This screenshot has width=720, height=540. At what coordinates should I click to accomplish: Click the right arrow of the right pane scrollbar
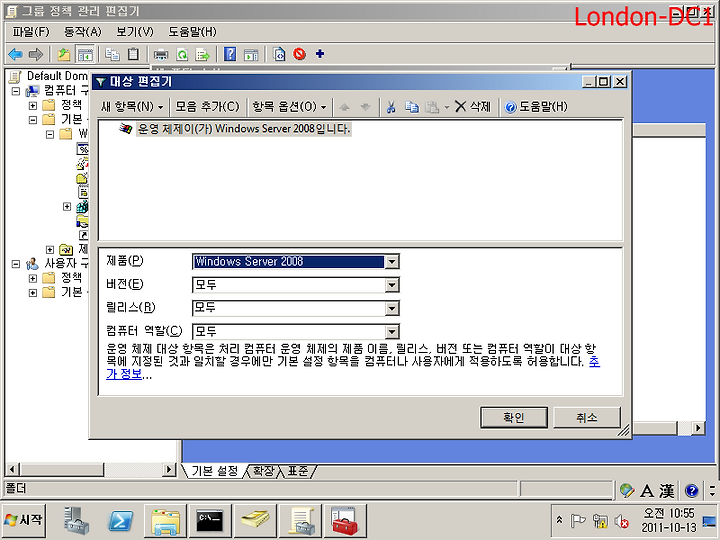(x=698, y=428)
